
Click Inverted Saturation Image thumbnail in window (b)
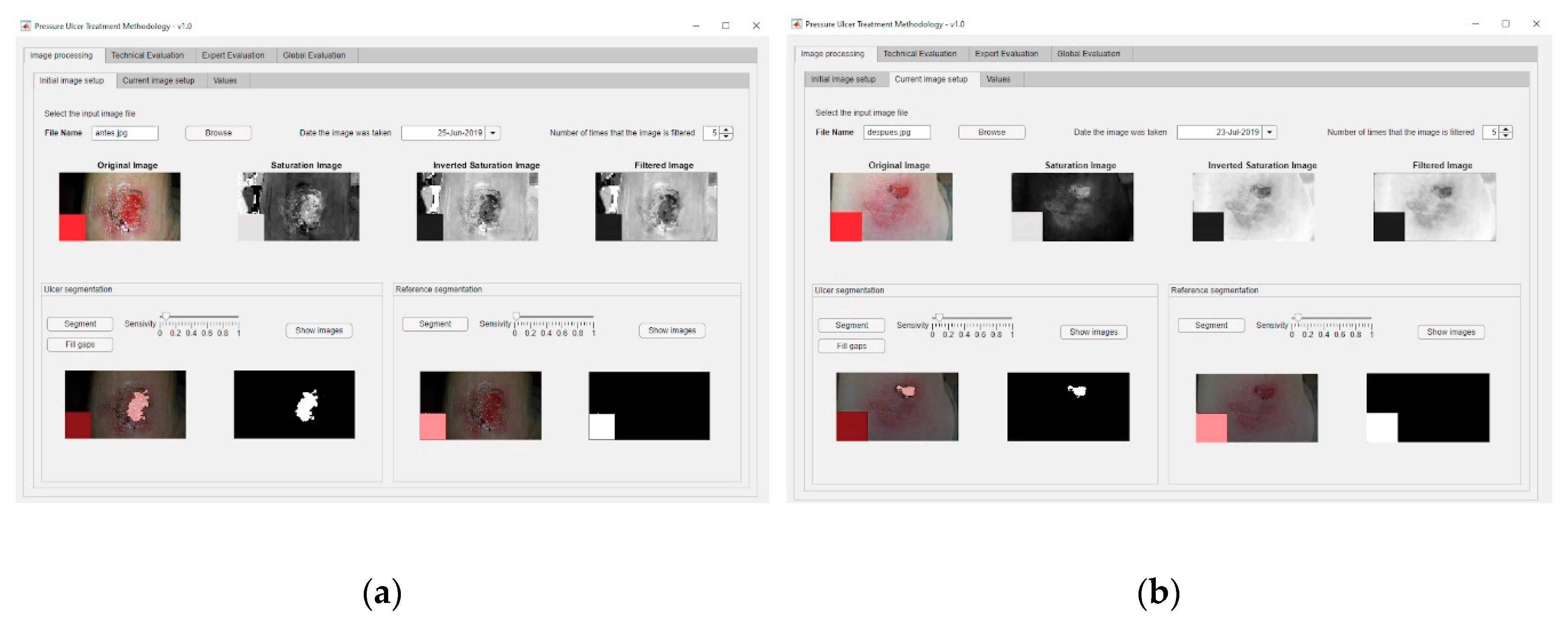(1253, 207)
